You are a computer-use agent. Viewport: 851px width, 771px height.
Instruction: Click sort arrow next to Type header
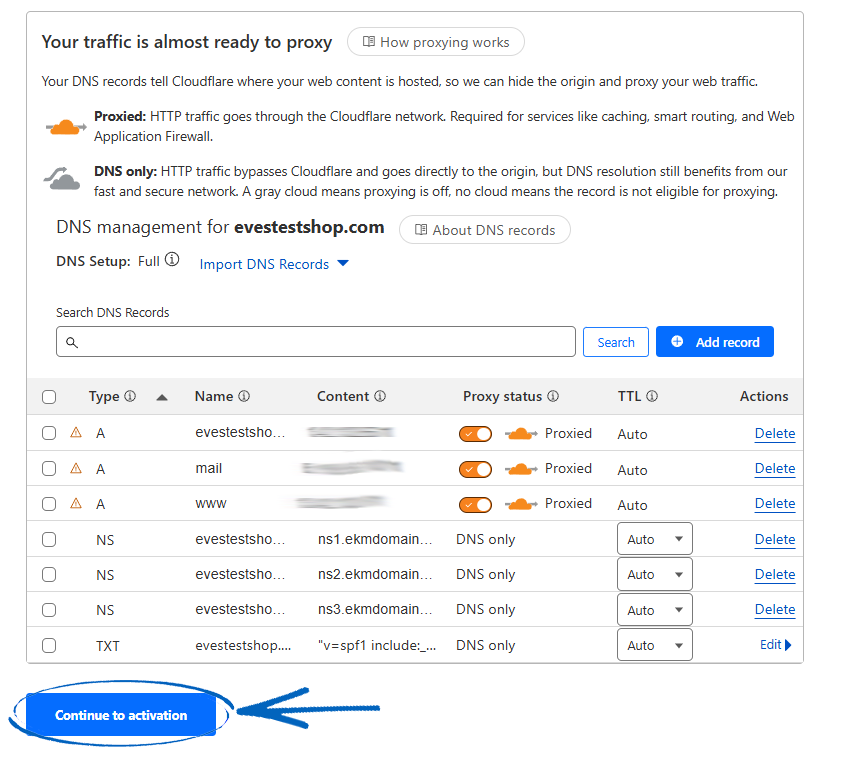[x=162, y=398]
